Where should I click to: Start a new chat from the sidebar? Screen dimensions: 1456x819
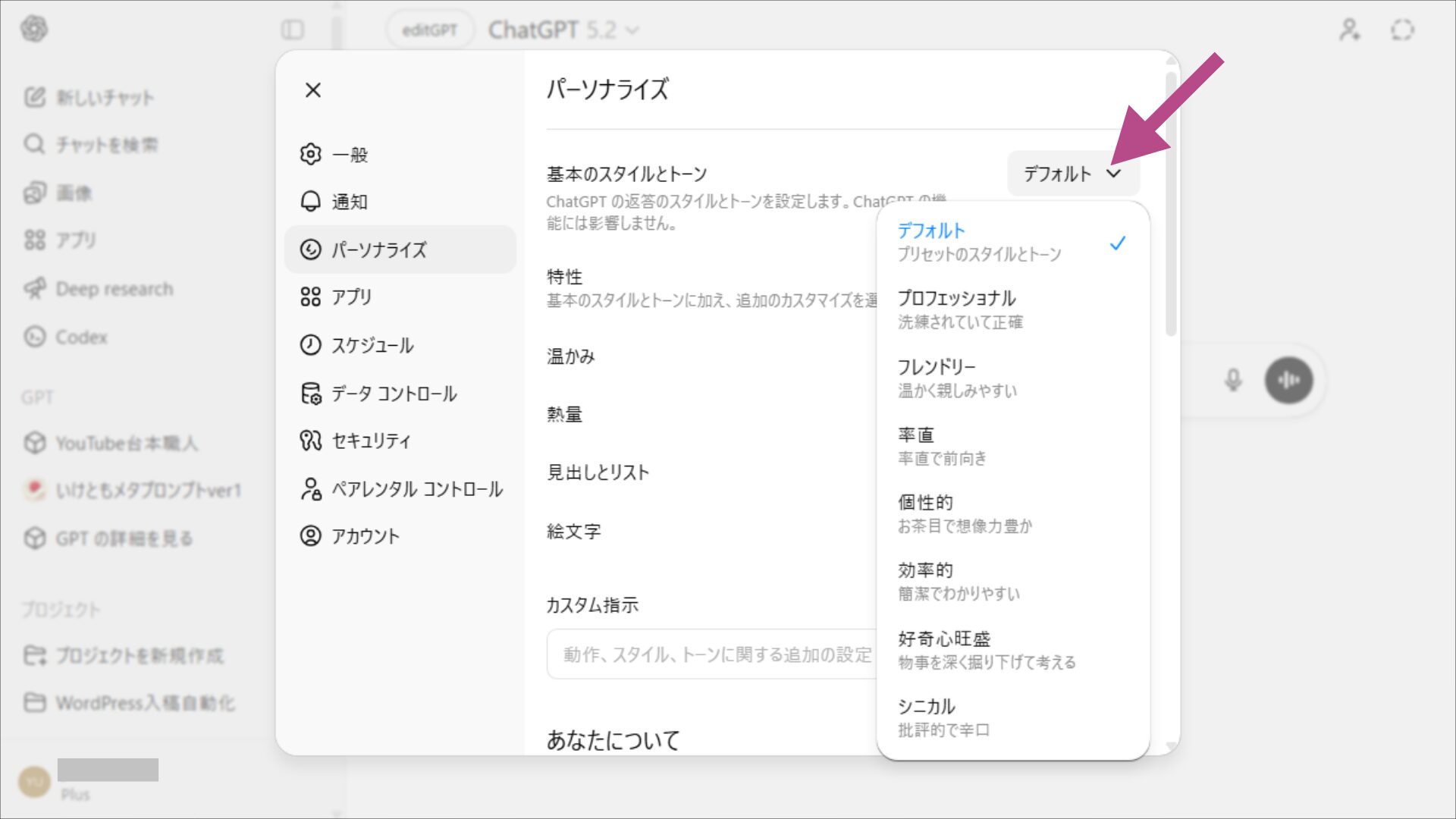click(x=104, y=97)
